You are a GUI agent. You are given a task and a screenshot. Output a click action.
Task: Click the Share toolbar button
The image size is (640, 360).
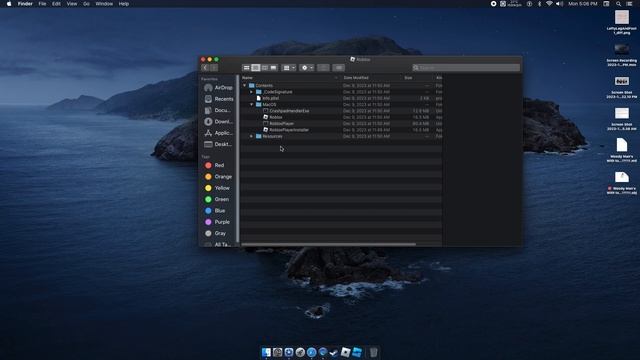[x=323, y=68]
